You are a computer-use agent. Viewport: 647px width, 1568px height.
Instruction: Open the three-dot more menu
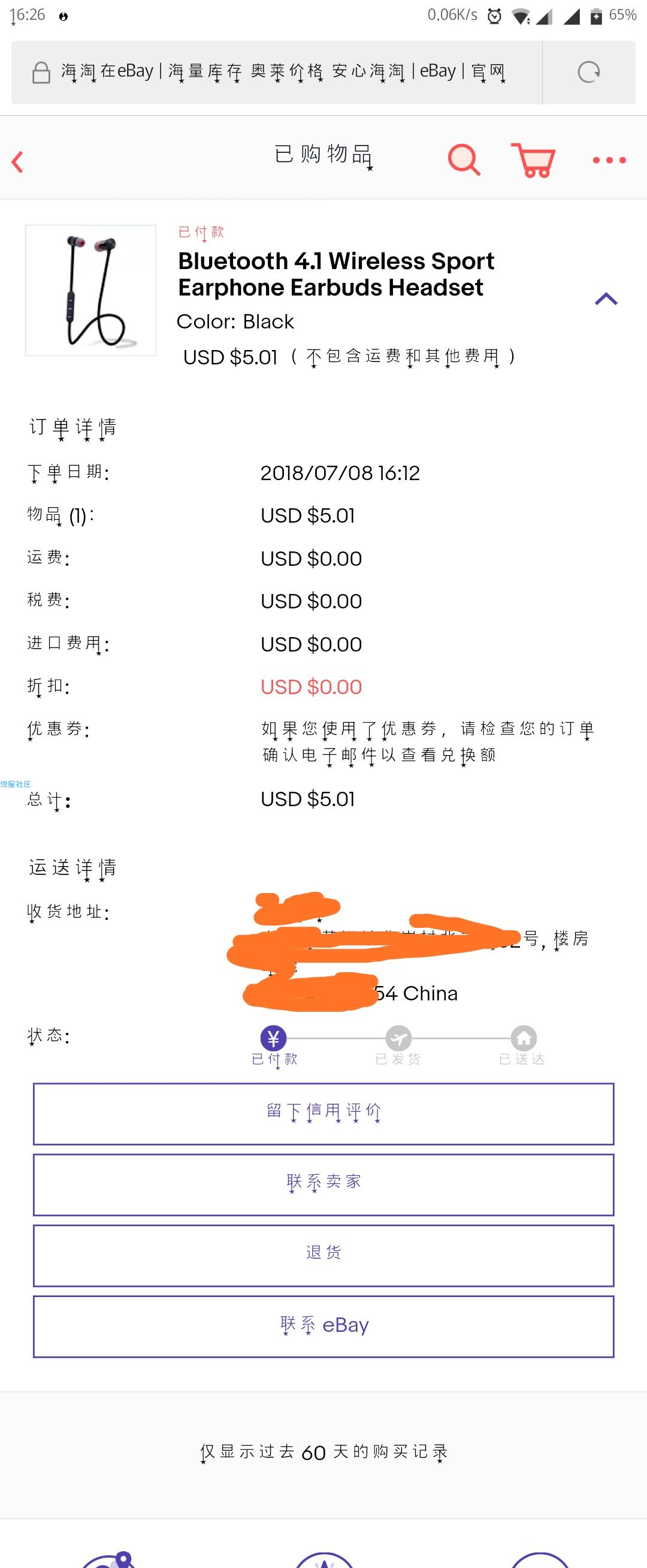coord(609,160)
